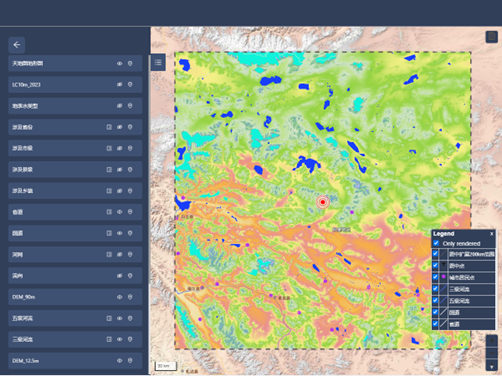Show the hidden LC10m_2023 layer via eye icon

point(119,84)
